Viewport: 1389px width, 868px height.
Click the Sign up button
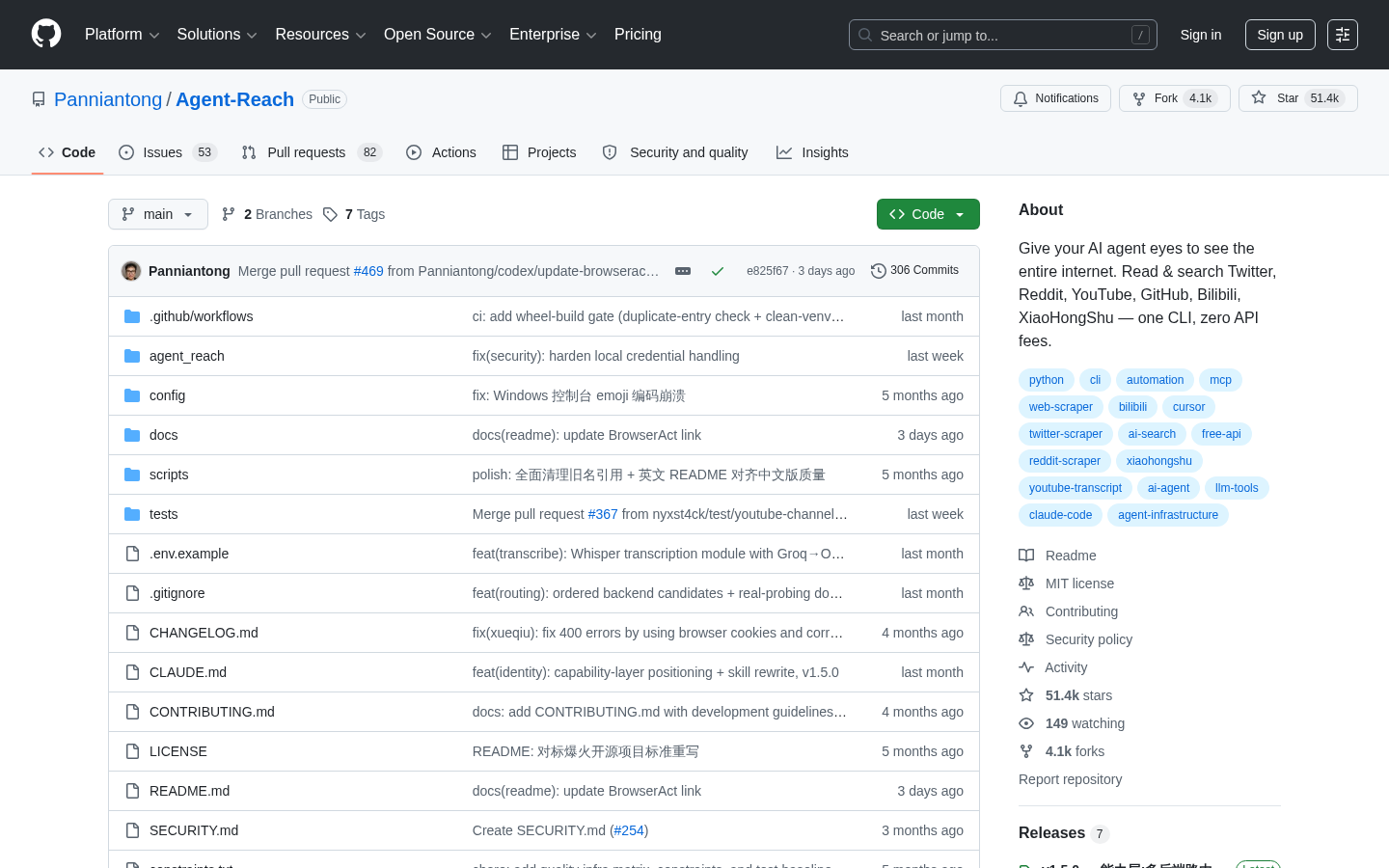(1280, 35)
